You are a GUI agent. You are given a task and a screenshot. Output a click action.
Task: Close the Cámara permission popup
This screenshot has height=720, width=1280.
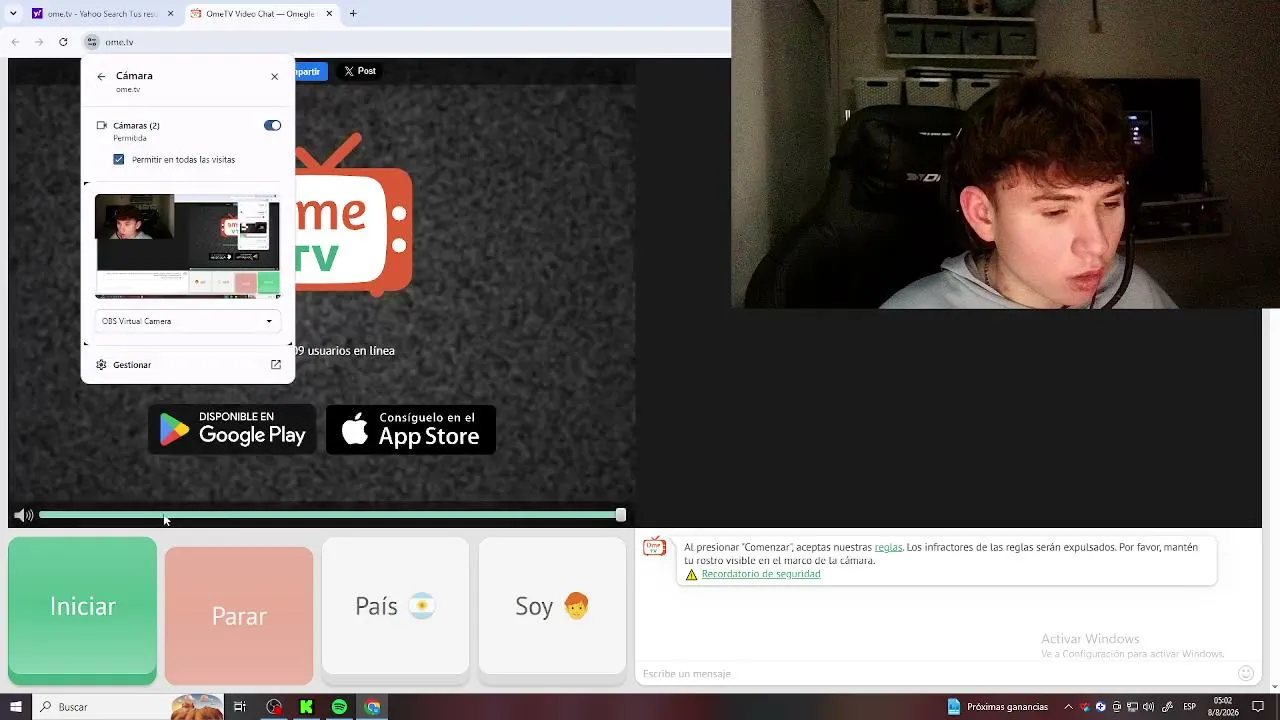(275, 76)
